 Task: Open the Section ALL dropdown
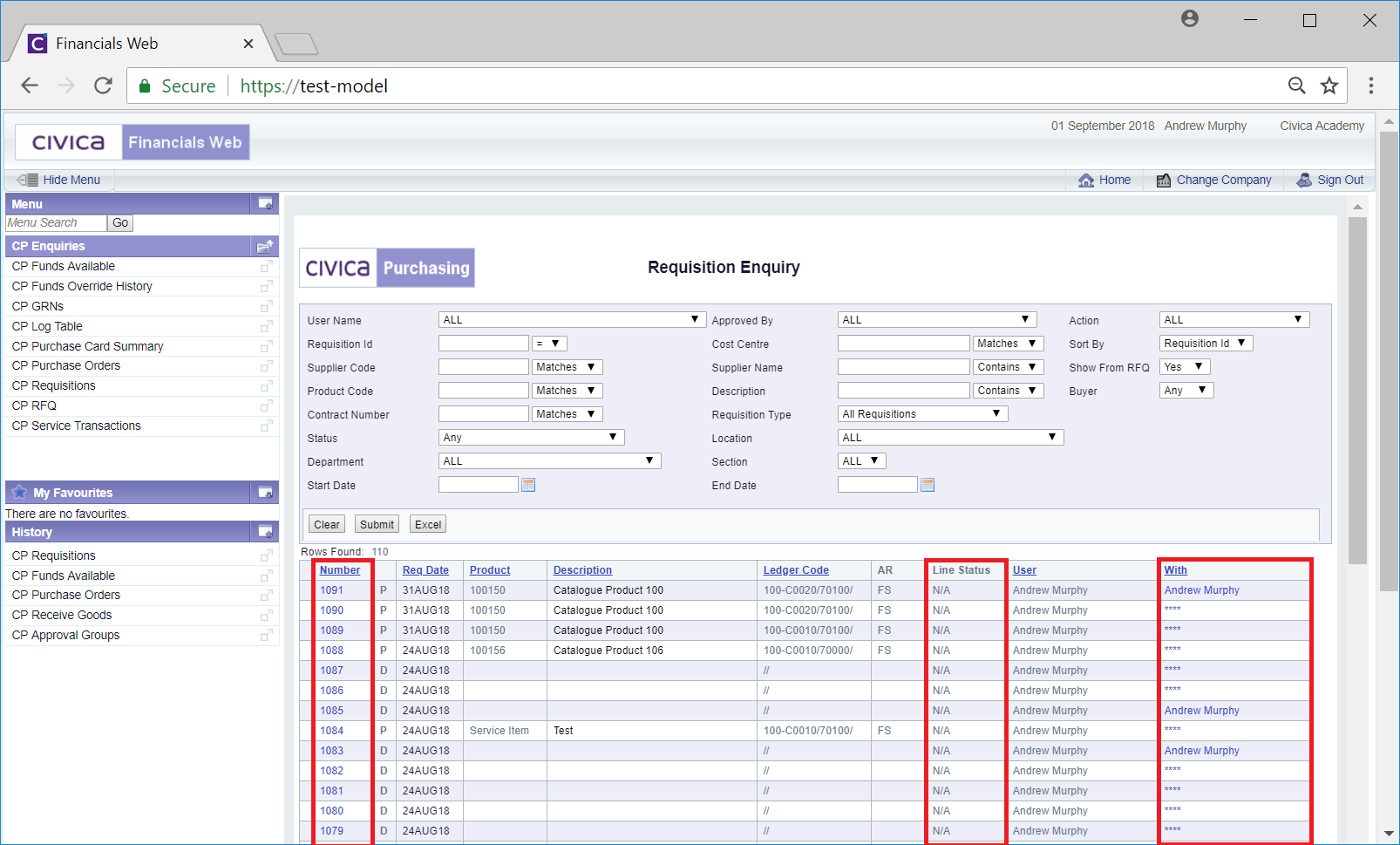862,461
